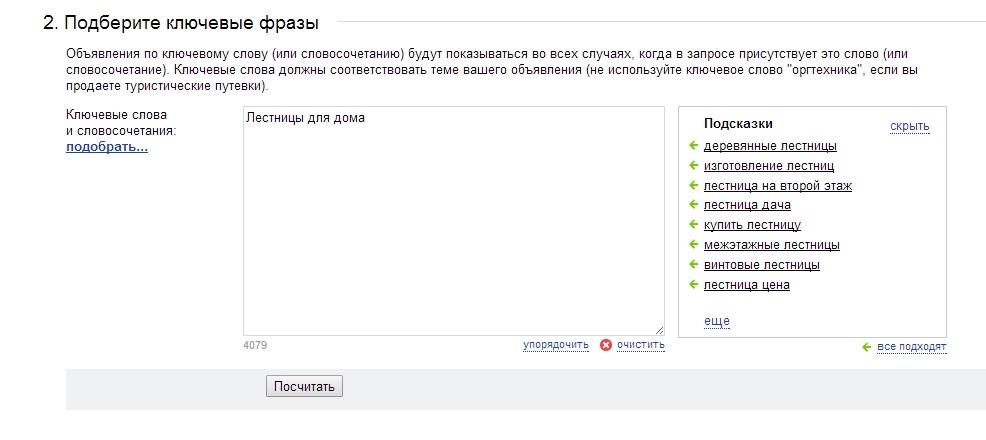Add all suggestions via "все подходят"
The height and width of the screenshot is (440, 986).
click(x=911, y=347)
